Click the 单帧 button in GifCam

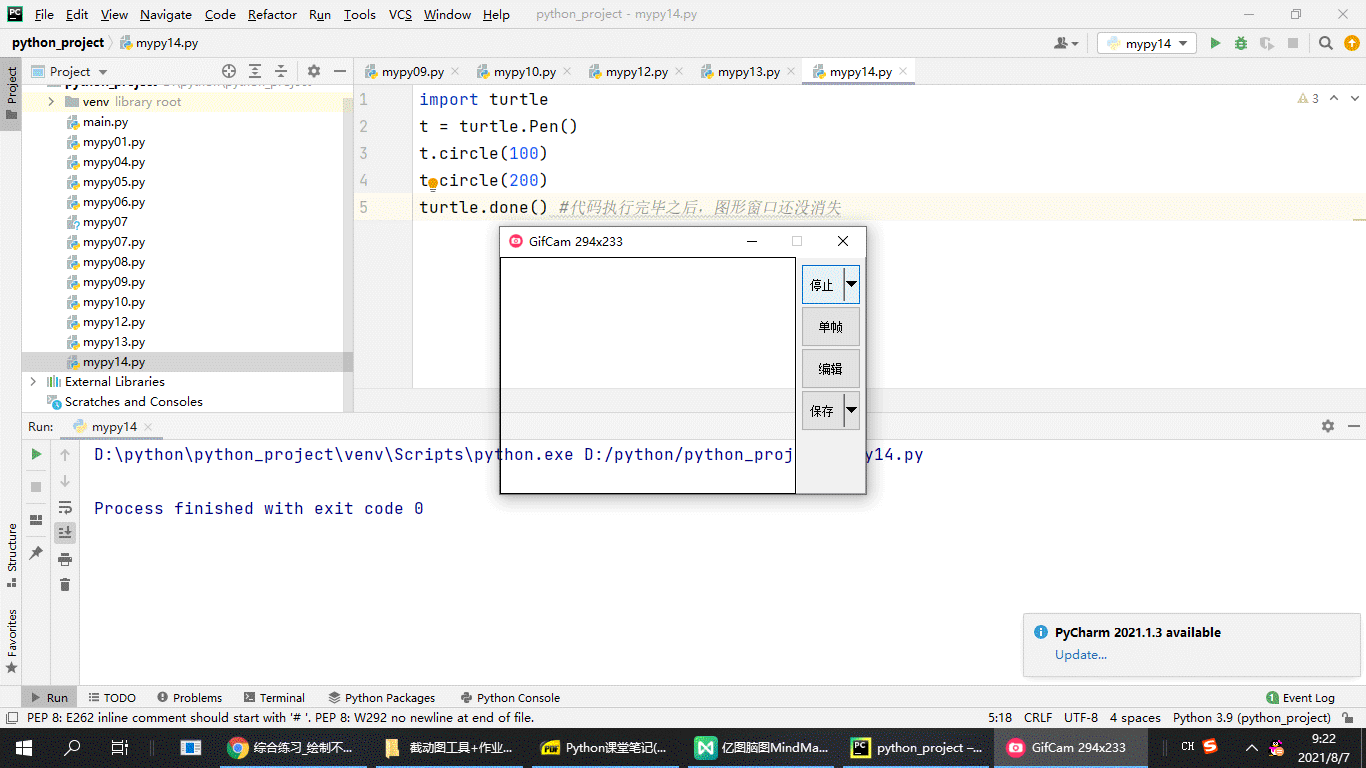(831, 327)
